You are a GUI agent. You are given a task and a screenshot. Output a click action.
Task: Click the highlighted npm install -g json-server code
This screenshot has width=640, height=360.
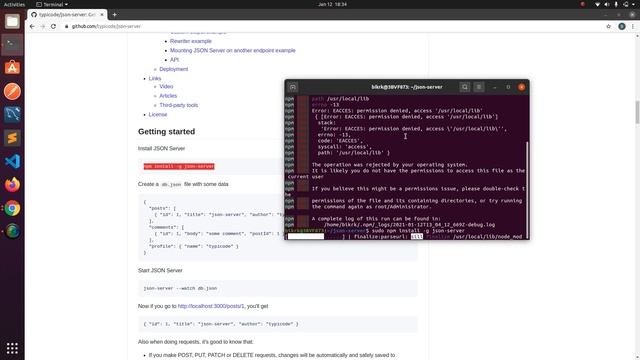(x=179, y=166)
